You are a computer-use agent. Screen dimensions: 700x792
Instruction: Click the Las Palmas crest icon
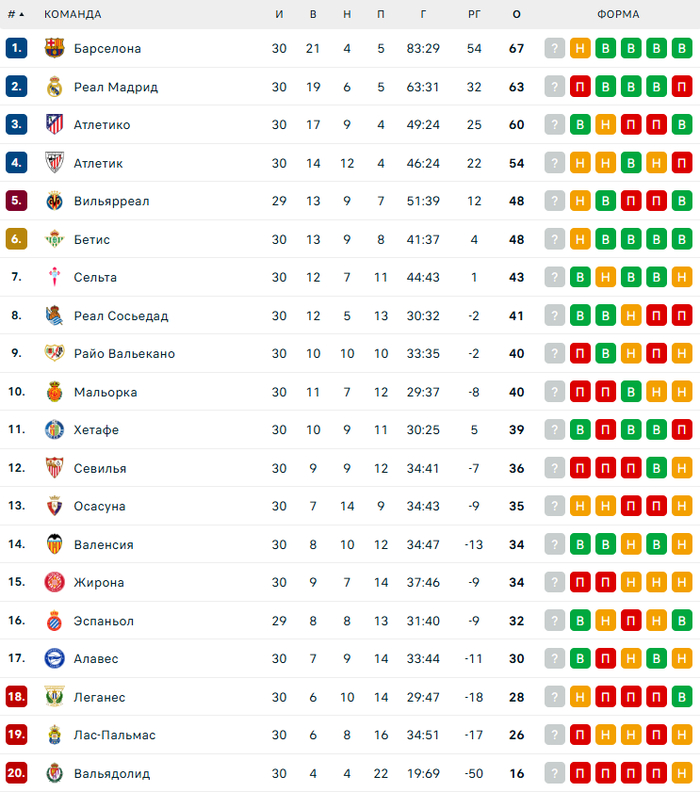click(55, 735)
